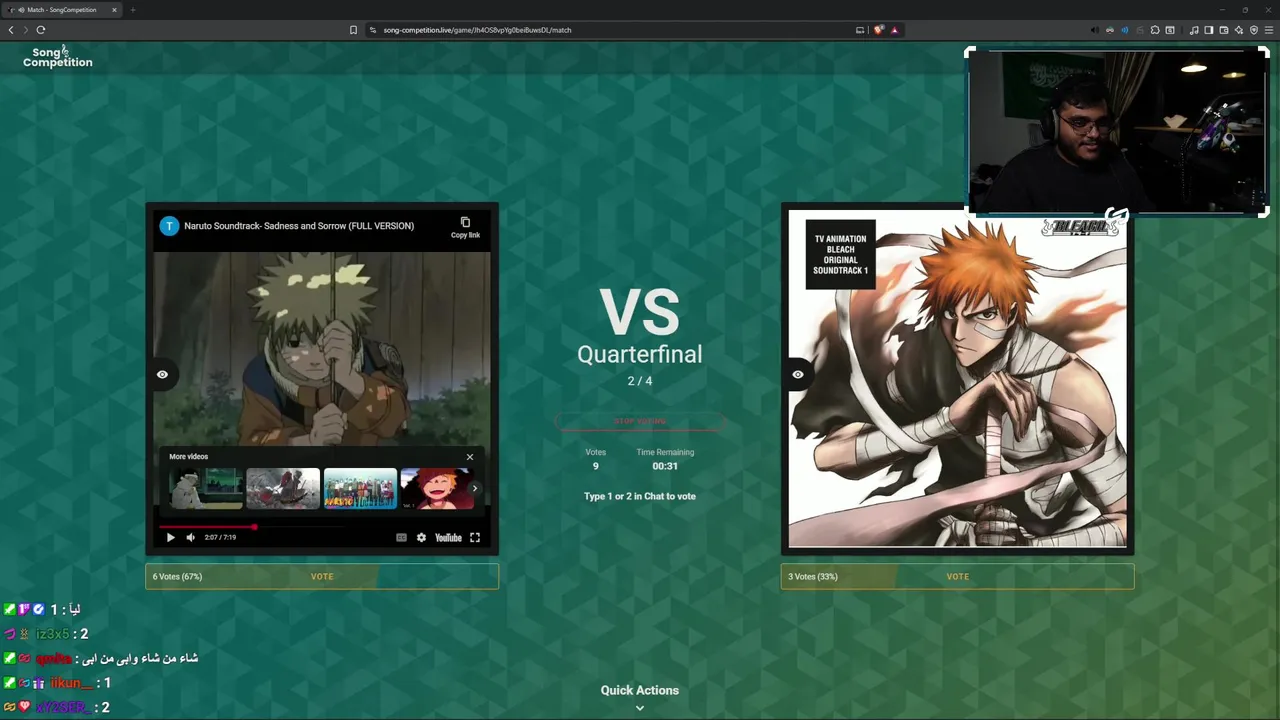Open the Brave Shields lion icon
The width and height of the screenshot is (1280, 720).
[x=878, y=30]
